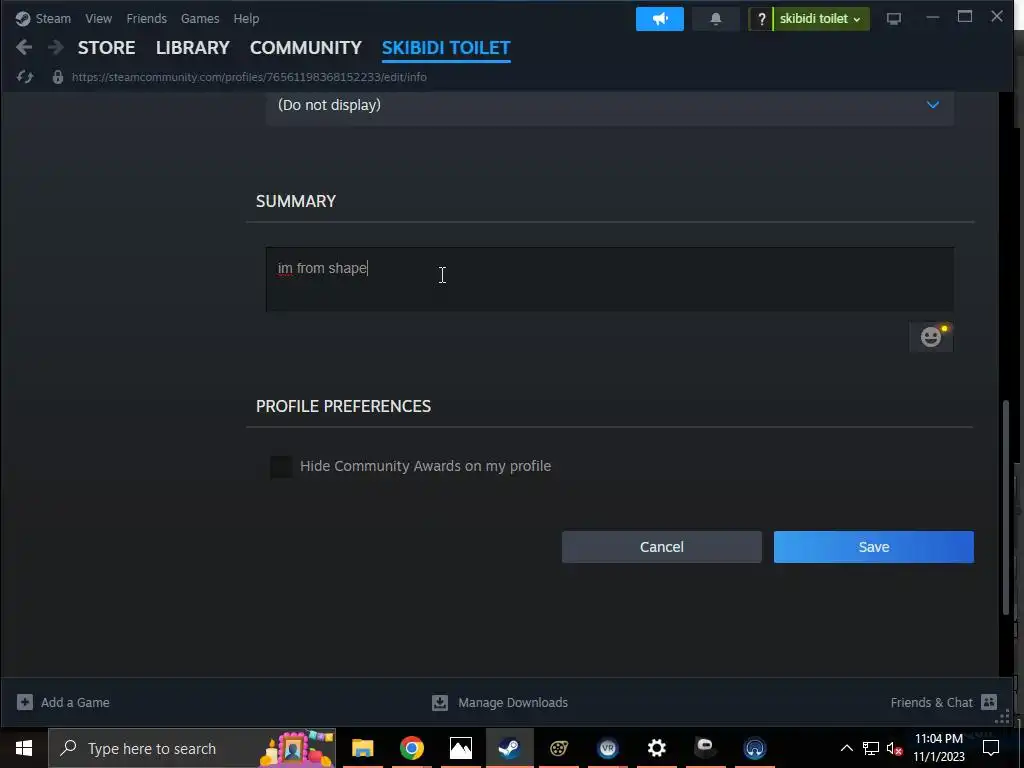
Task: Click the Add a Game plus icon
Action: pyautogui.click(x=25, y=702)
